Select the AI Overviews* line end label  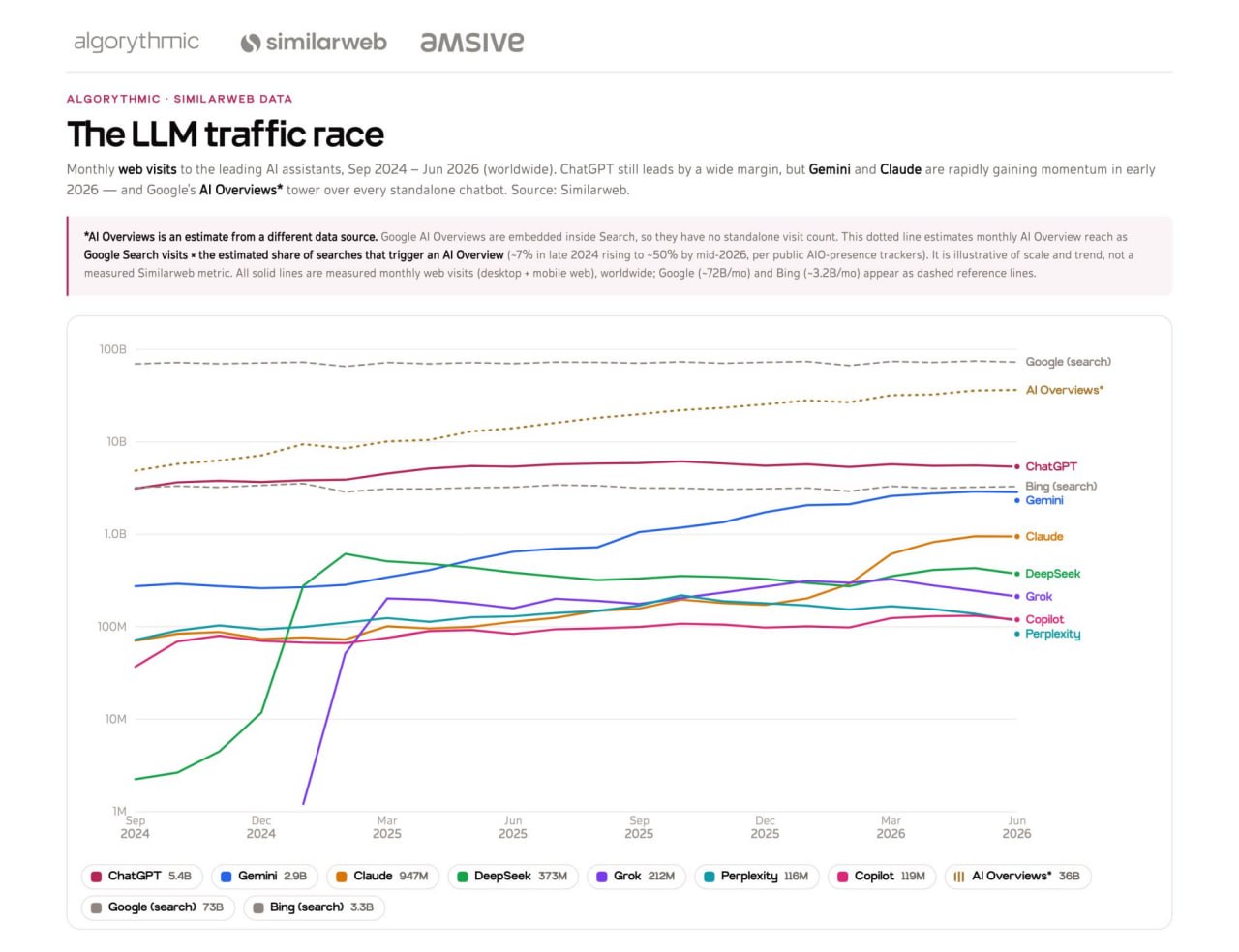coord(1065,390)
